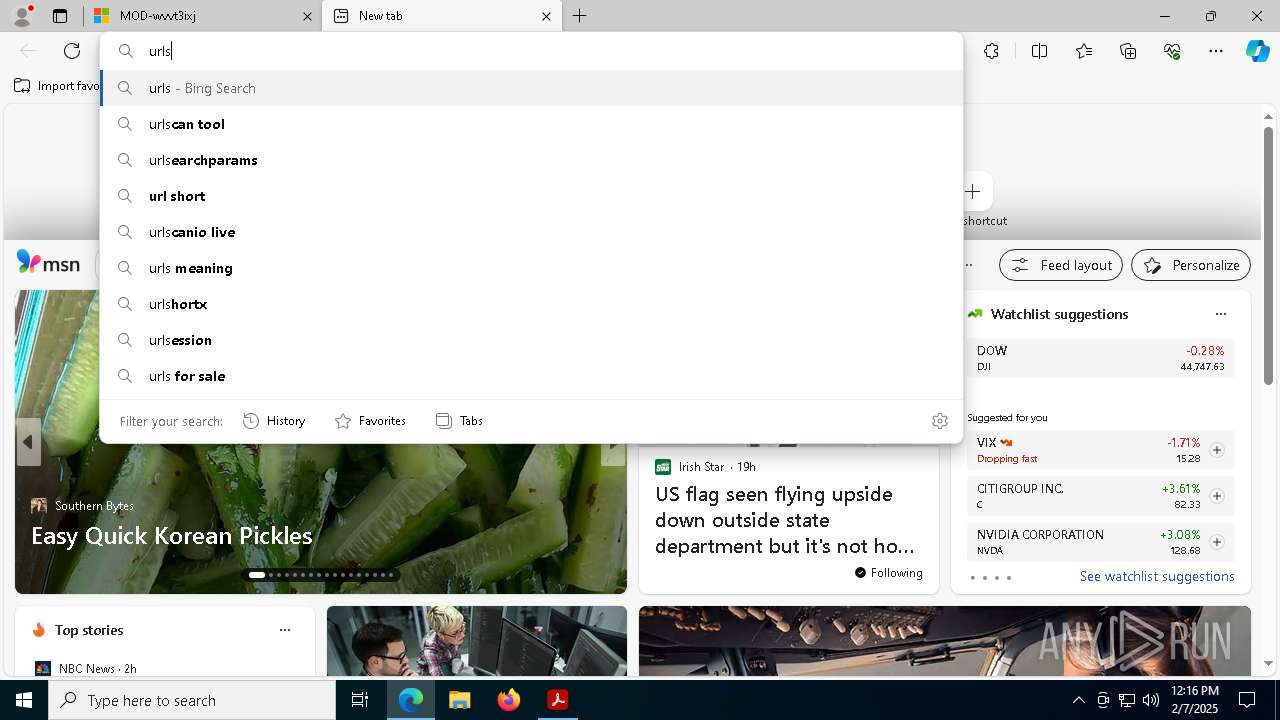
Task: Open Adobe Acrobat from taskbar
Action: pyautogui.click(x=557, y=700)
